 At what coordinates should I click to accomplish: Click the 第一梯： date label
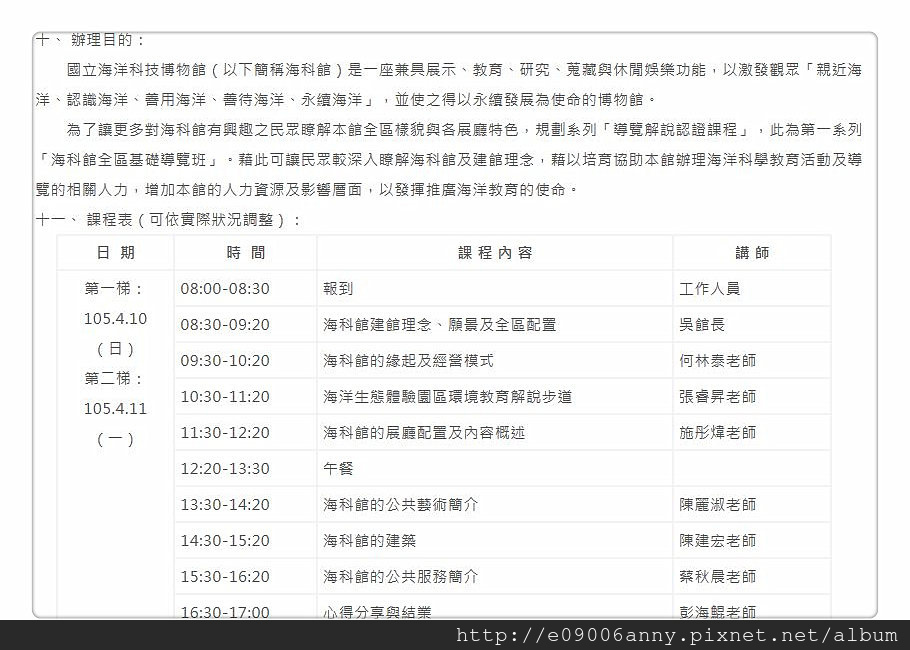point(114,288)
